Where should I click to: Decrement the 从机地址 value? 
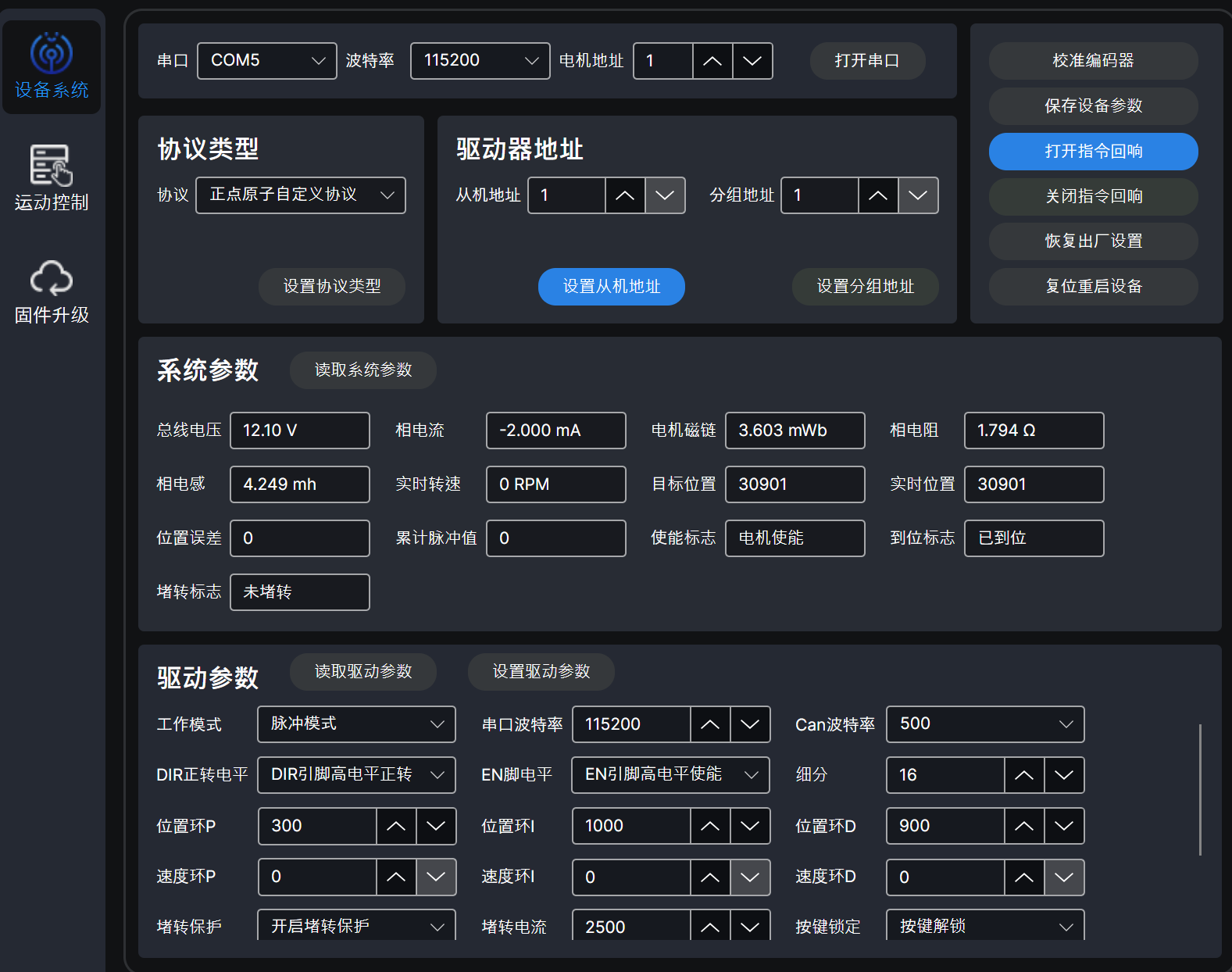pos(665,195)
